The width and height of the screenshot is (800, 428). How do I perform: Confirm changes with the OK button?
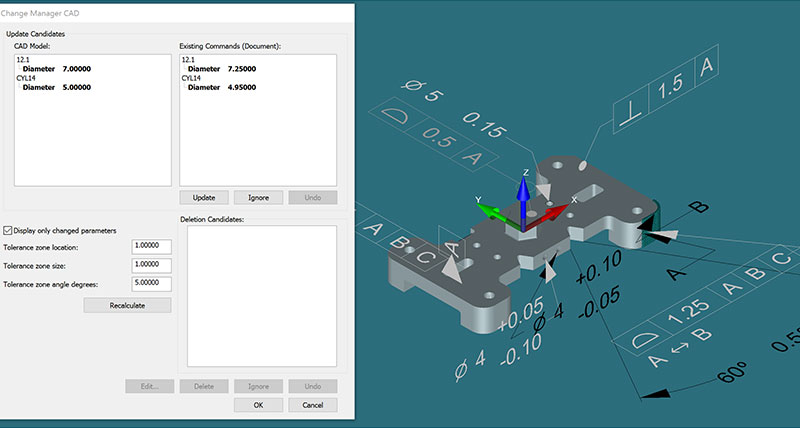[258, 405]
